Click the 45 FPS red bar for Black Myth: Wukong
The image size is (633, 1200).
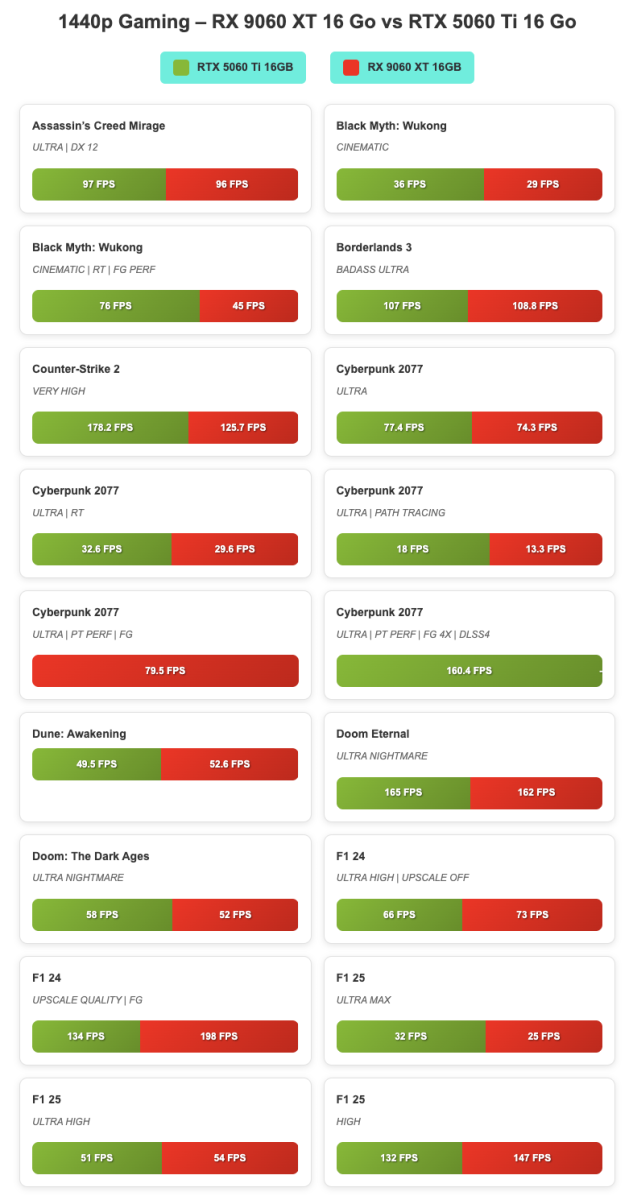(x=248, y=306)
